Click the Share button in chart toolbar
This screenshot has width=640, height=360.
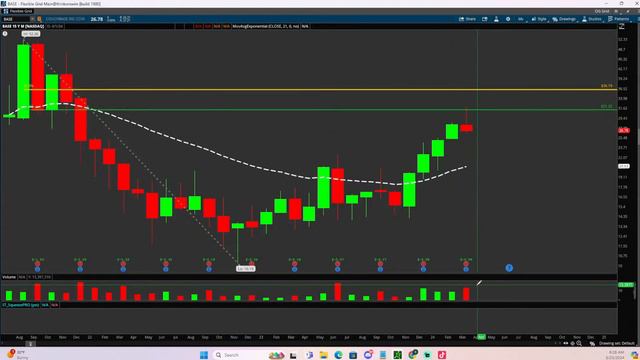tap(467, 19)
